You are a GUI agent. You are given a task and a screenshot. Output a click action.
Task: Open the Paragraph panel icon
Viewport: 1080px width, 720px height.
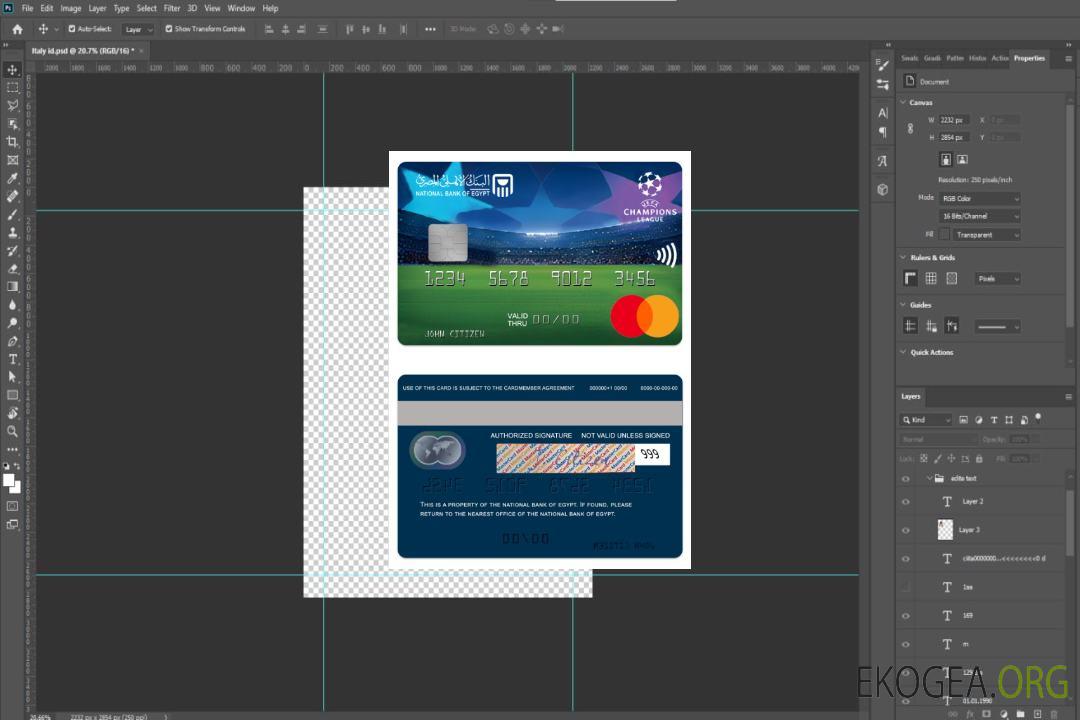(x=883, y=132)
